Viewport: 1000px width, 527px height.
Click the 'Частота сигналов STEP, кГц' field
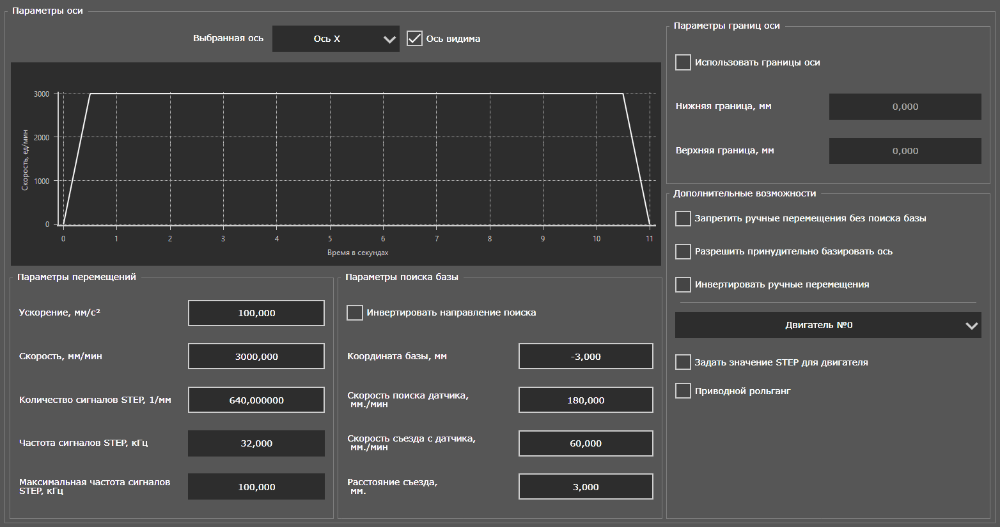(256, 443)
